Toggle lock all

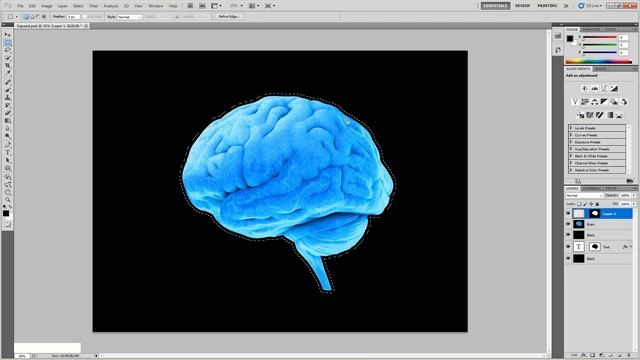tap(598, 204)
